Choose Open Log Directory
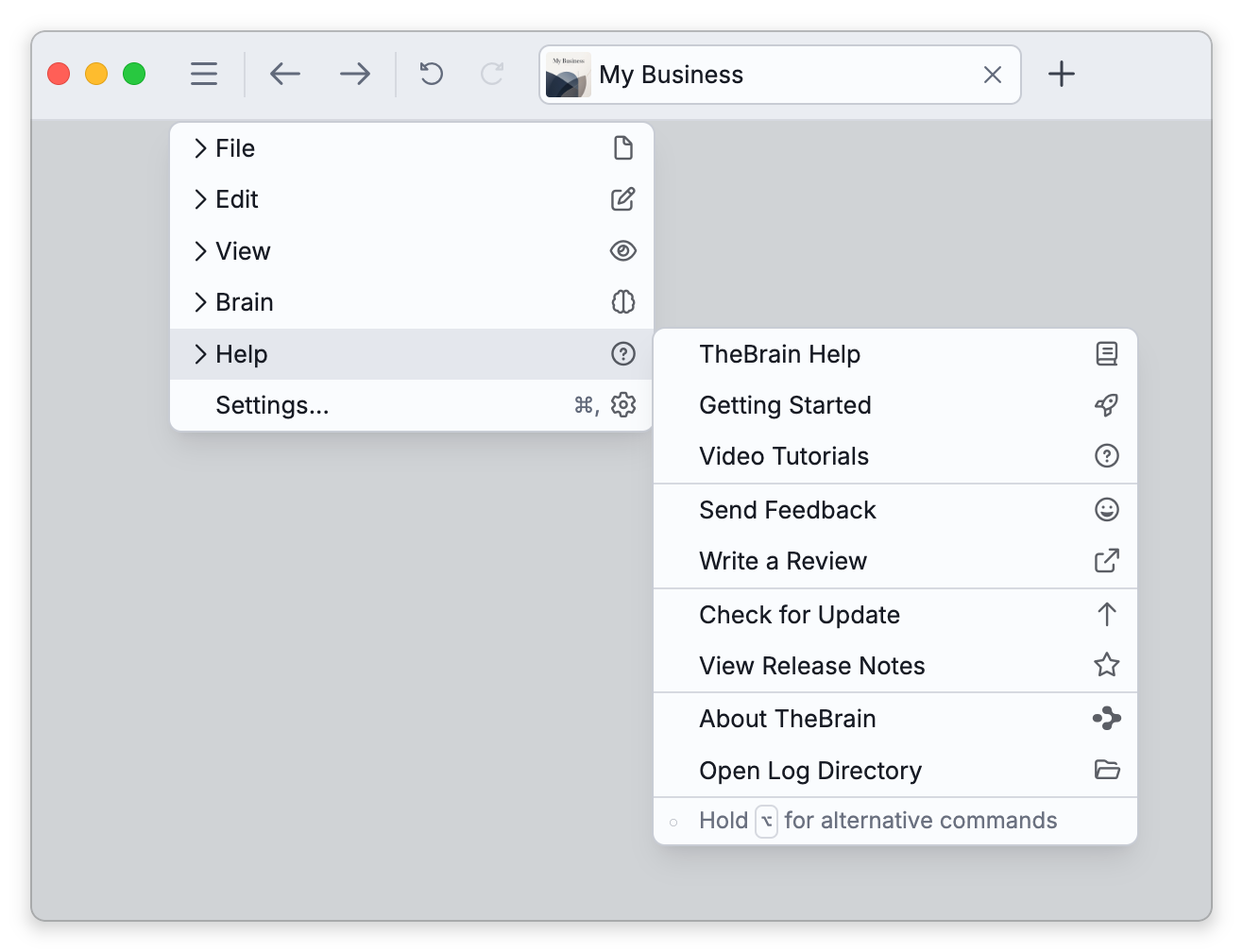 pos(895,771)
